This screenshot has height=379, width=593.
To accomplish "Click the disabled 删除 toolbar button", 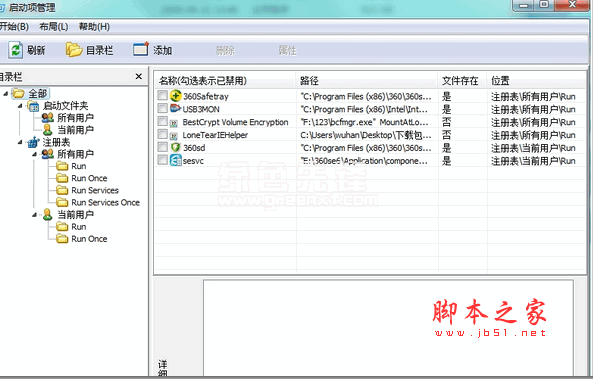I will click(225, 50).
